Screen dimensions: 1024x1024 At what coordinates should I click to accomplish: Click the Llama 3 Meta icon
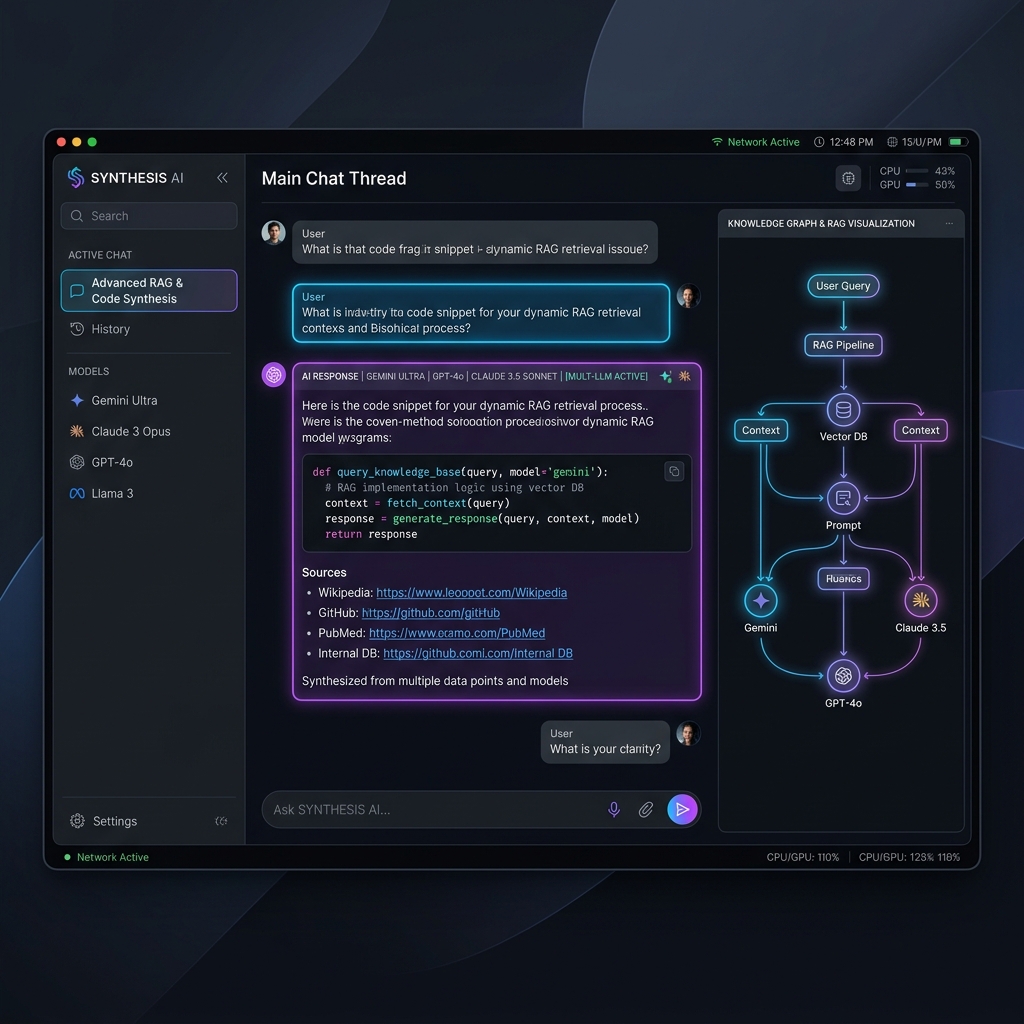coord(77,493)
